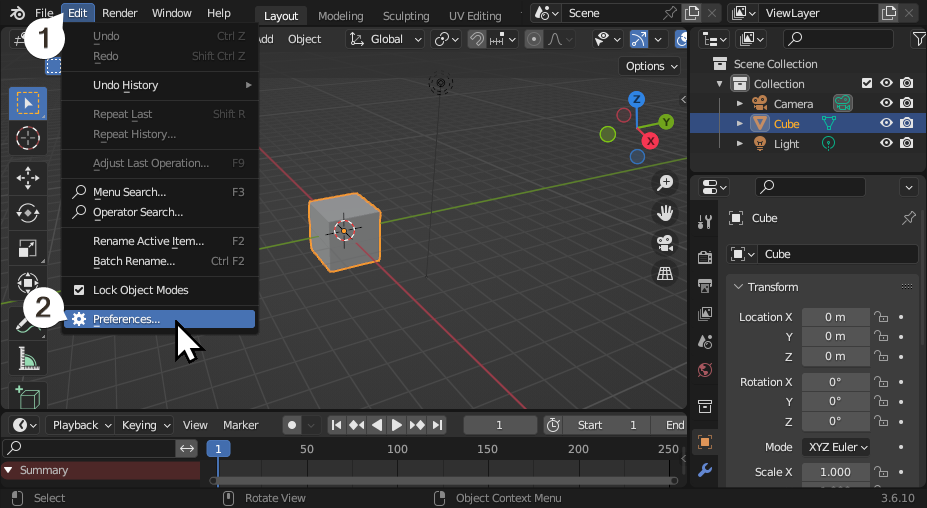927x508 pixels.
Task: Click the Location X value field
Action: click(835, 317)
